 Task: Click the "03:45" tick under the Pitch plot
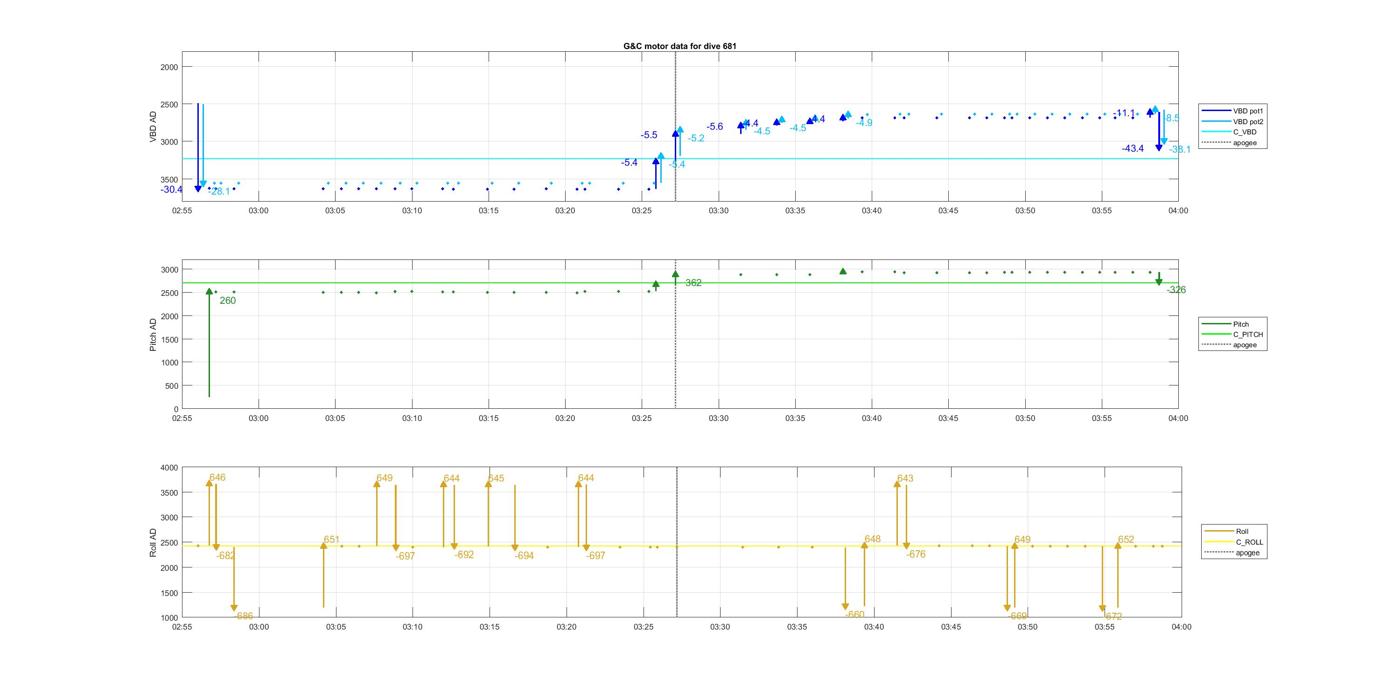click(949, 419)
